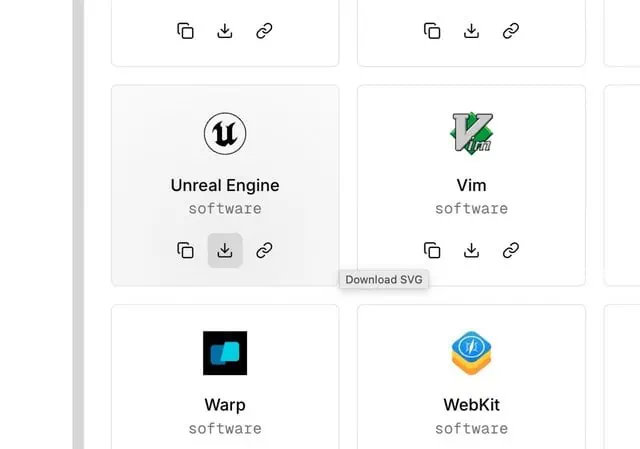The height and width of the screenshot is (449, 640).
Task: Click copy icon in top-left card
Action: coord(185,31)
